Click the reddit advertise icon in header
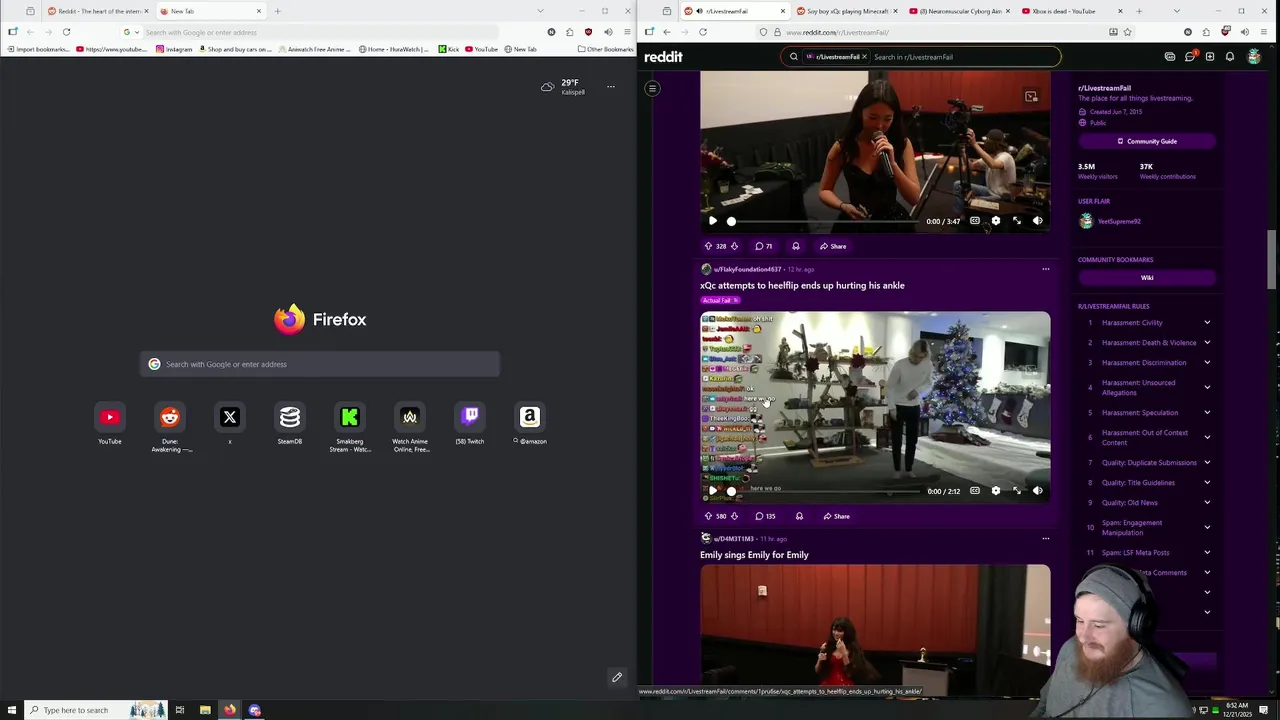This screenshot has width=1280, height=720. click(x=1170, y=57)
